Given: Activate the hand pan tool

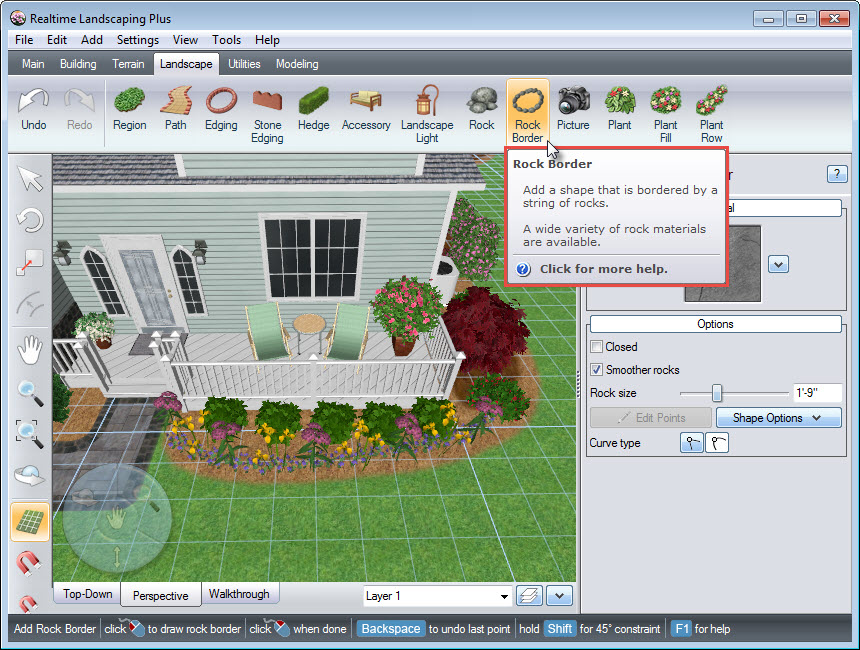Looking at the screenshot, I should coord(30,350).
